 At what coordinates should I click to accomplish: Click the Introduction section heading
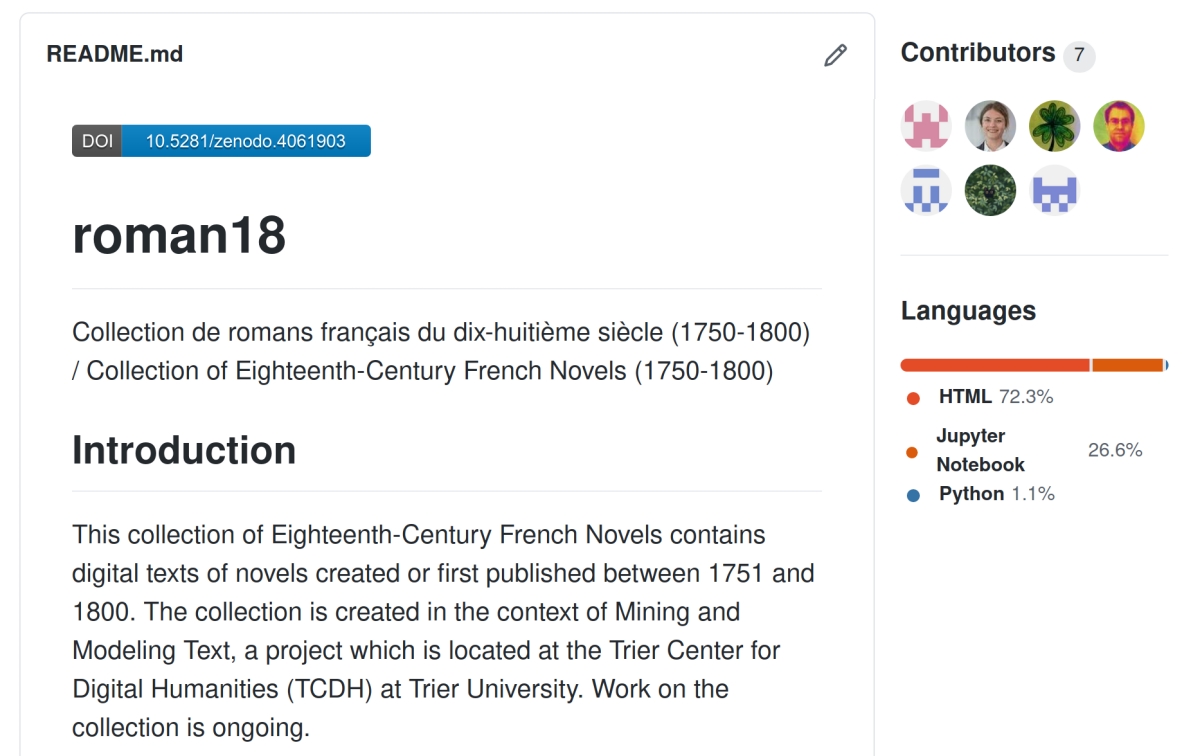(x=184, y=450)
